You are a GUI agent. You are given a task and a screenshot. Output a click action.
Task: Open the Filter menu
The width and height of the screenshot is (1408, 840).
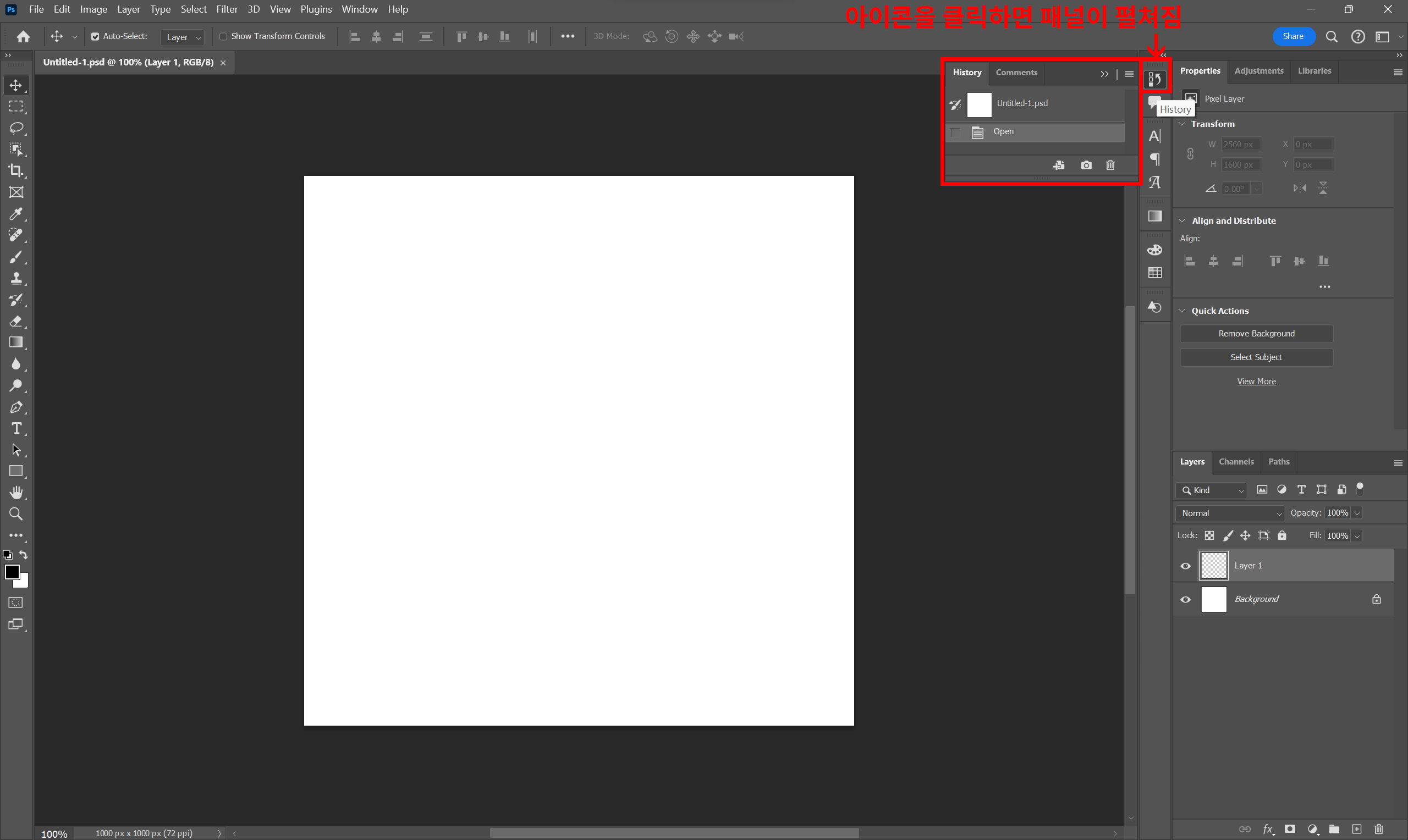[227, 9]
